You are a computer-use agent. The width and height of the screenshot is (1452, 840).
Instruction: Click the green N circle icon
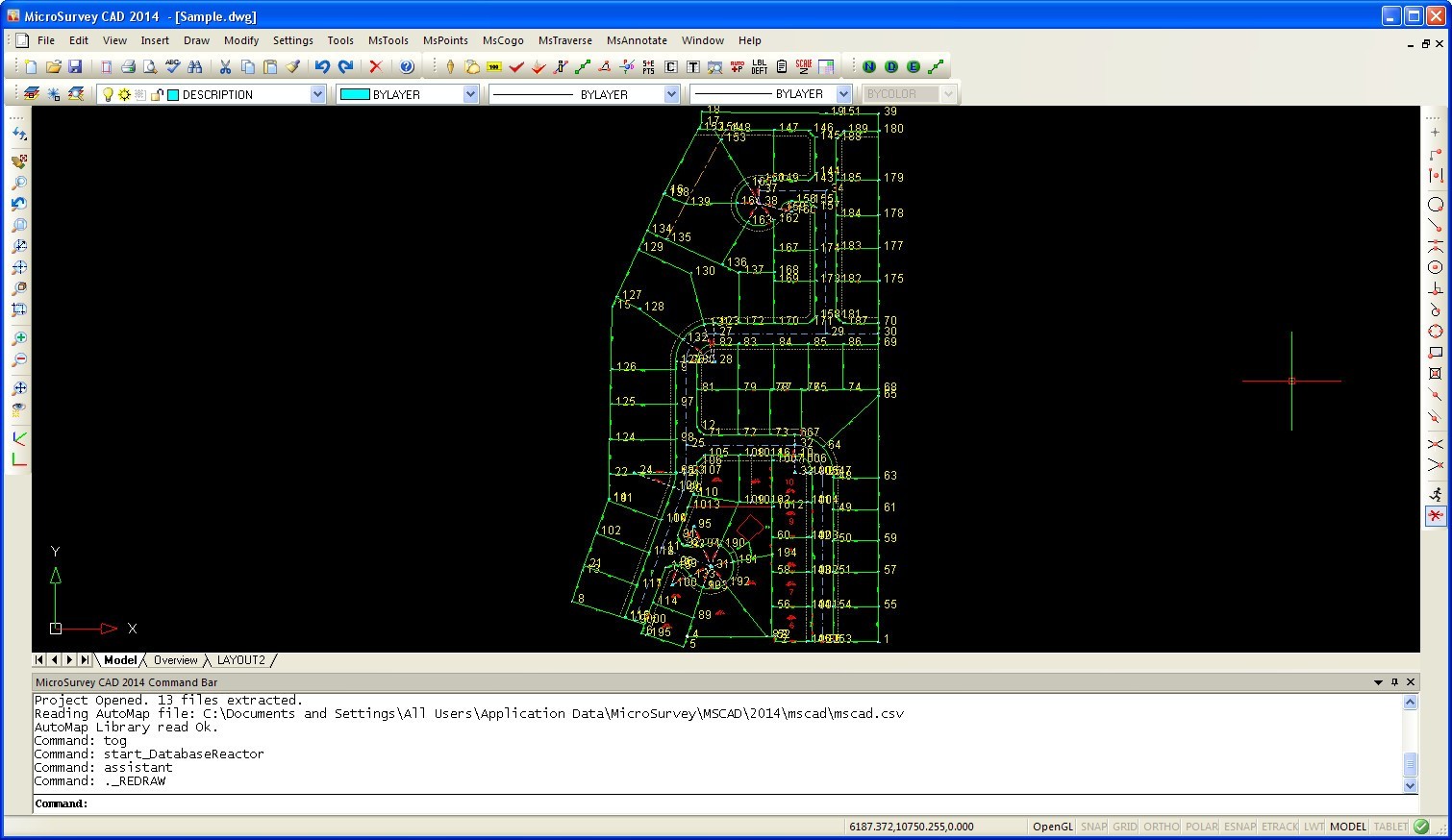[869, 66]
